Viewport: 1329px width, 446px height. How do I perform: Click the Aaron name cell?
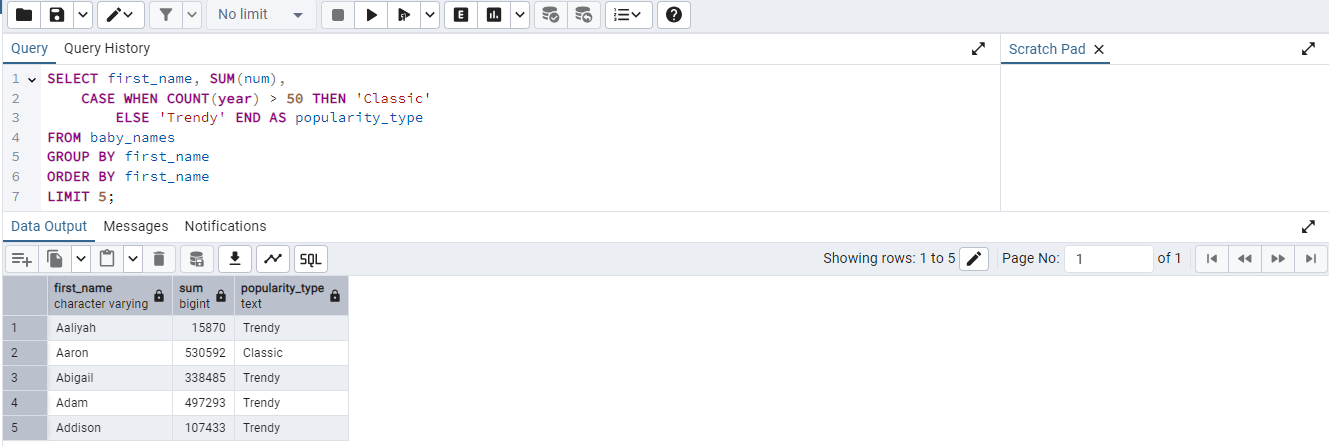point(110,353)
